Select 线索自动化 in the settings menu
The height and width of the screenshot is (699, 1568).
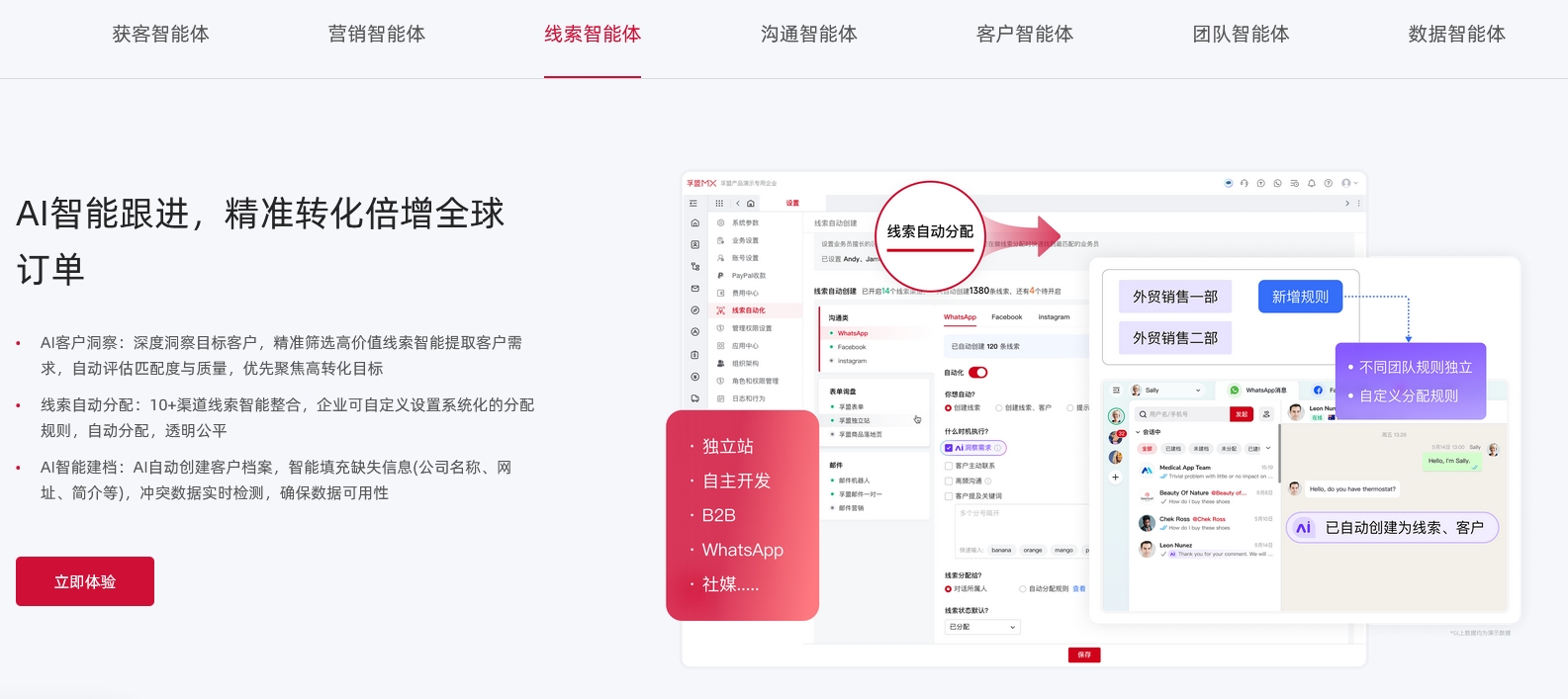[748, 310]
